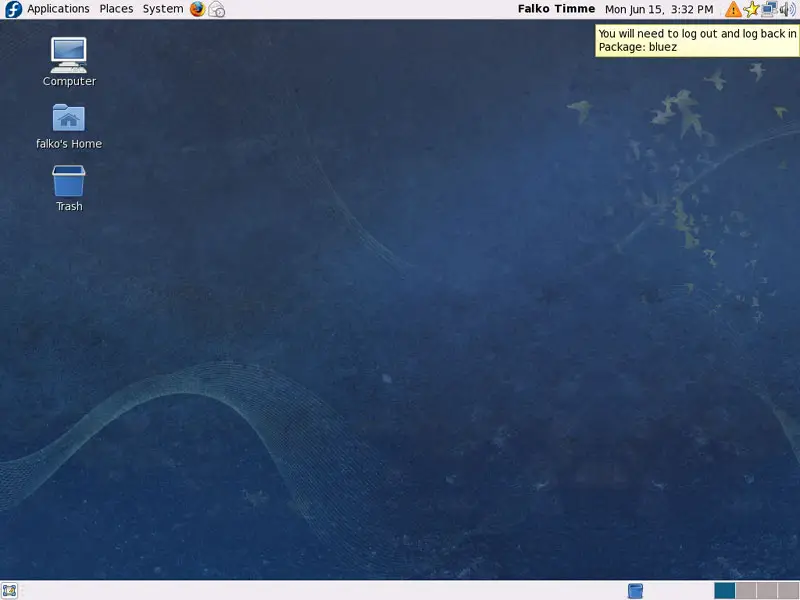Open the clock calendar Mon Jun 15
The width and height of the screenshot is (800, 600).
click(659, 9)
